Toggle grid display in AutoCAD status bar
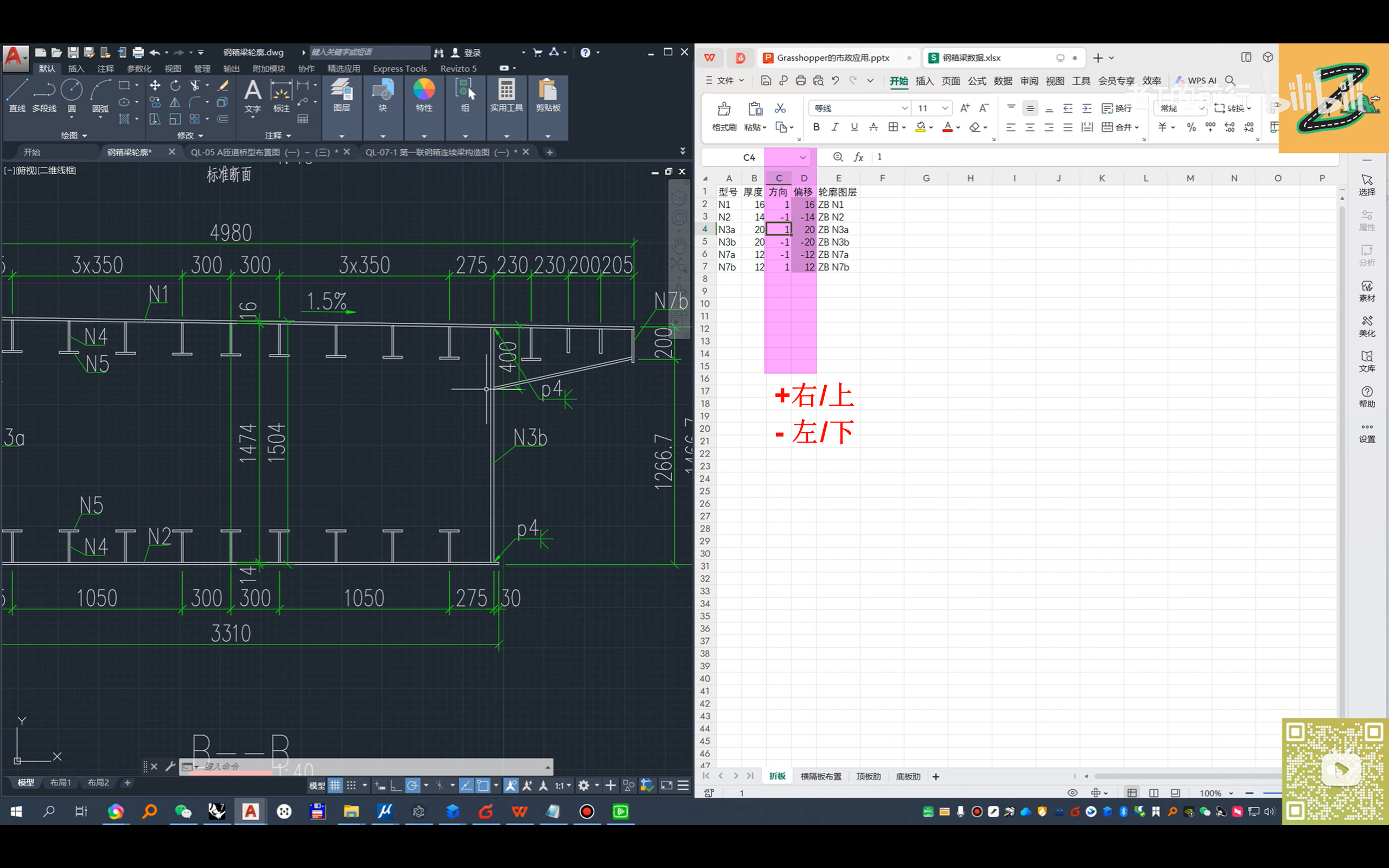 (x=335, y=786)
